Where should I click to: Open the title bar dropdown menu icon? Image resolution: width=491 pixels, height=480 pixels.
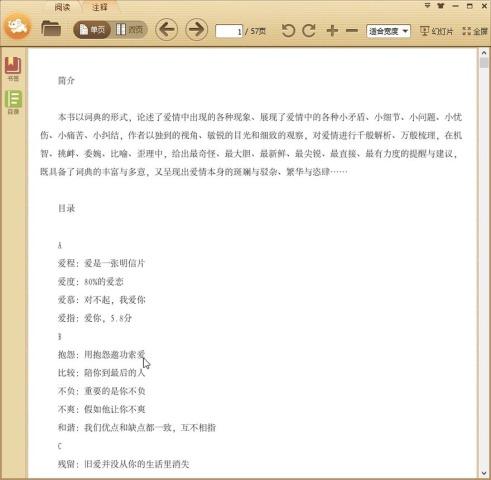tap(427, 6)
